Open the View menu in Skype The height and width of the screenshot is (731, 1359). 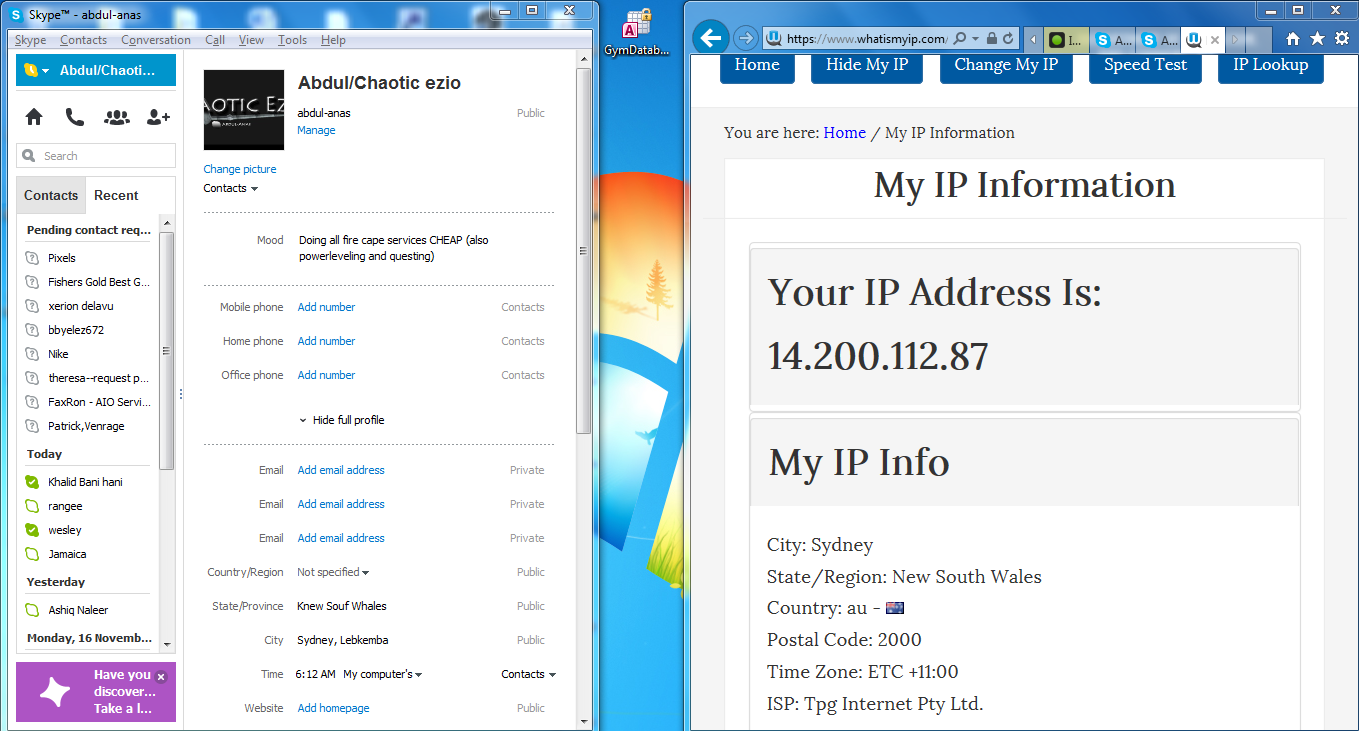click(x=251, y=40)
